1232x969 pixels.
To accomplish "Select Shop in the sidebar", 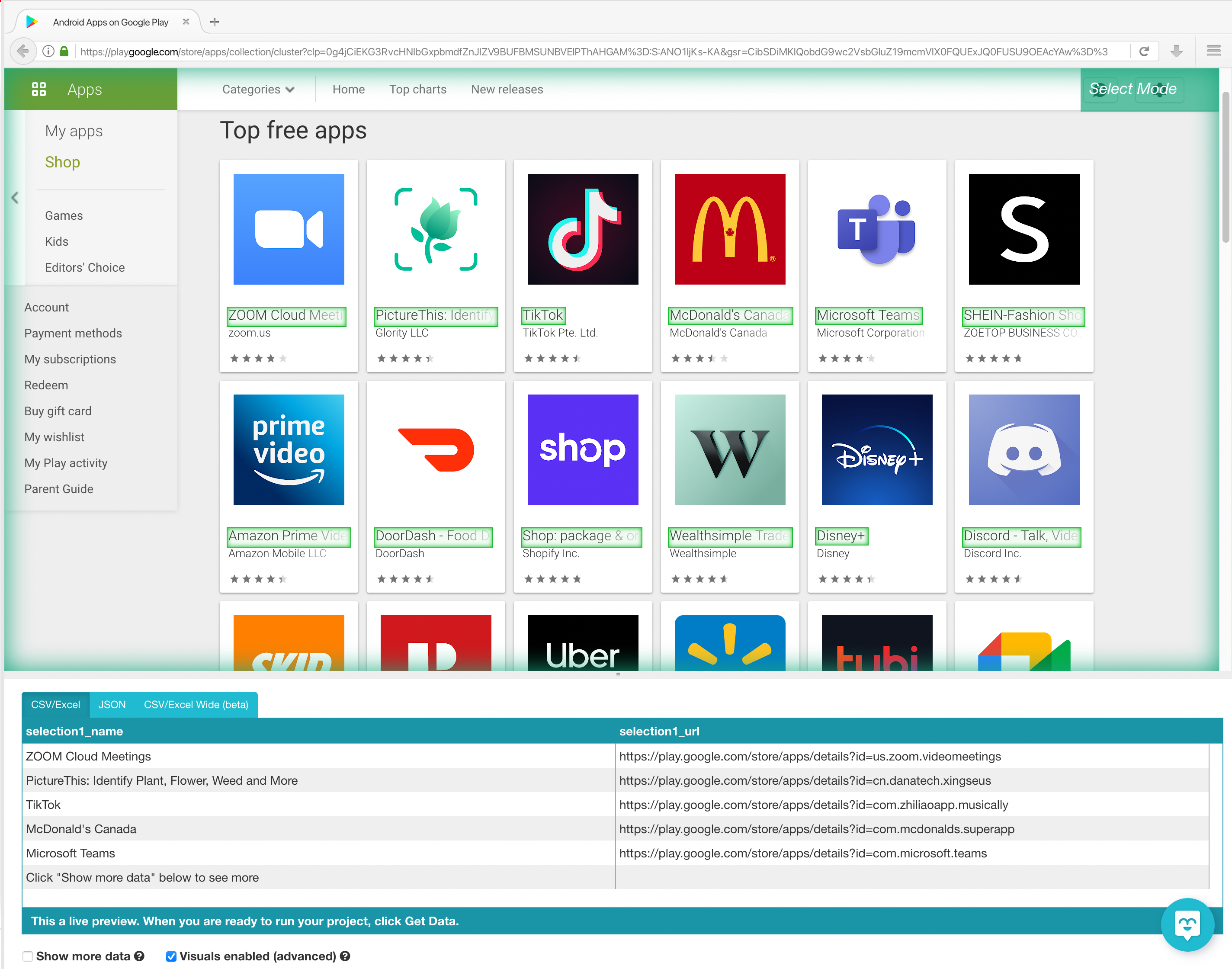I will (x=62, y=162).
